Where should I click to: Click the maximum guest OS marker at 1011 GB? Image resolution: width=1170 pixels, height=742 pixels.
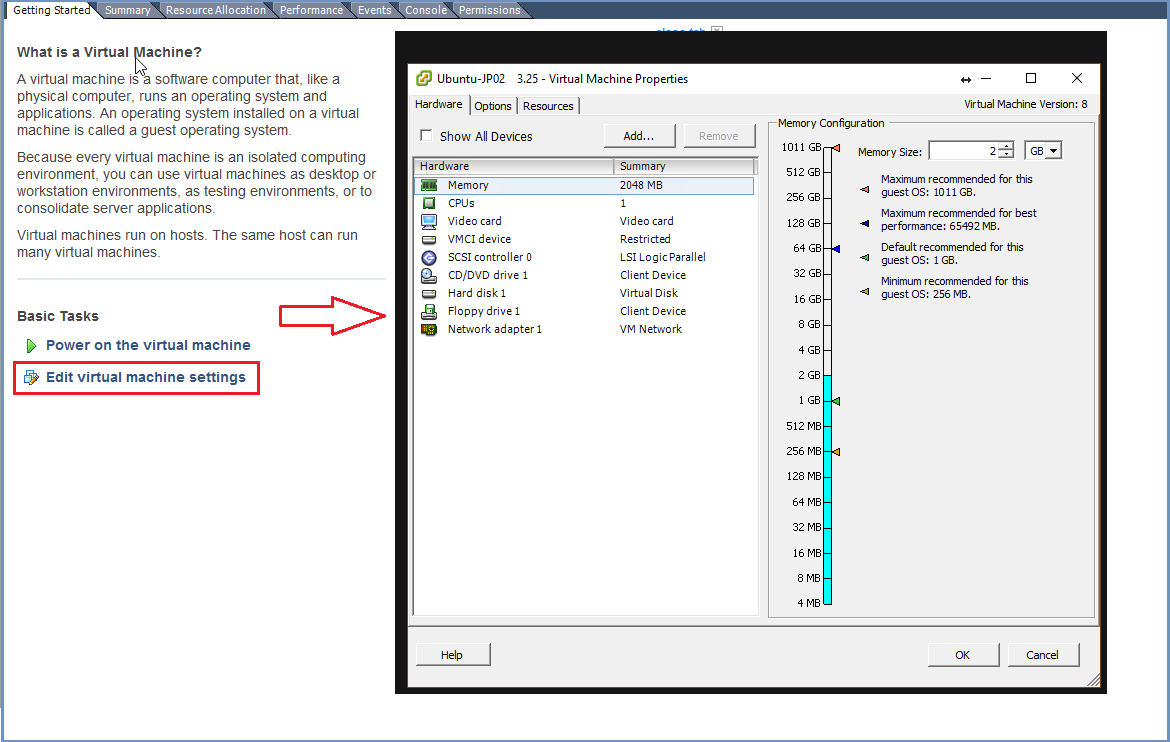[836, 148]
